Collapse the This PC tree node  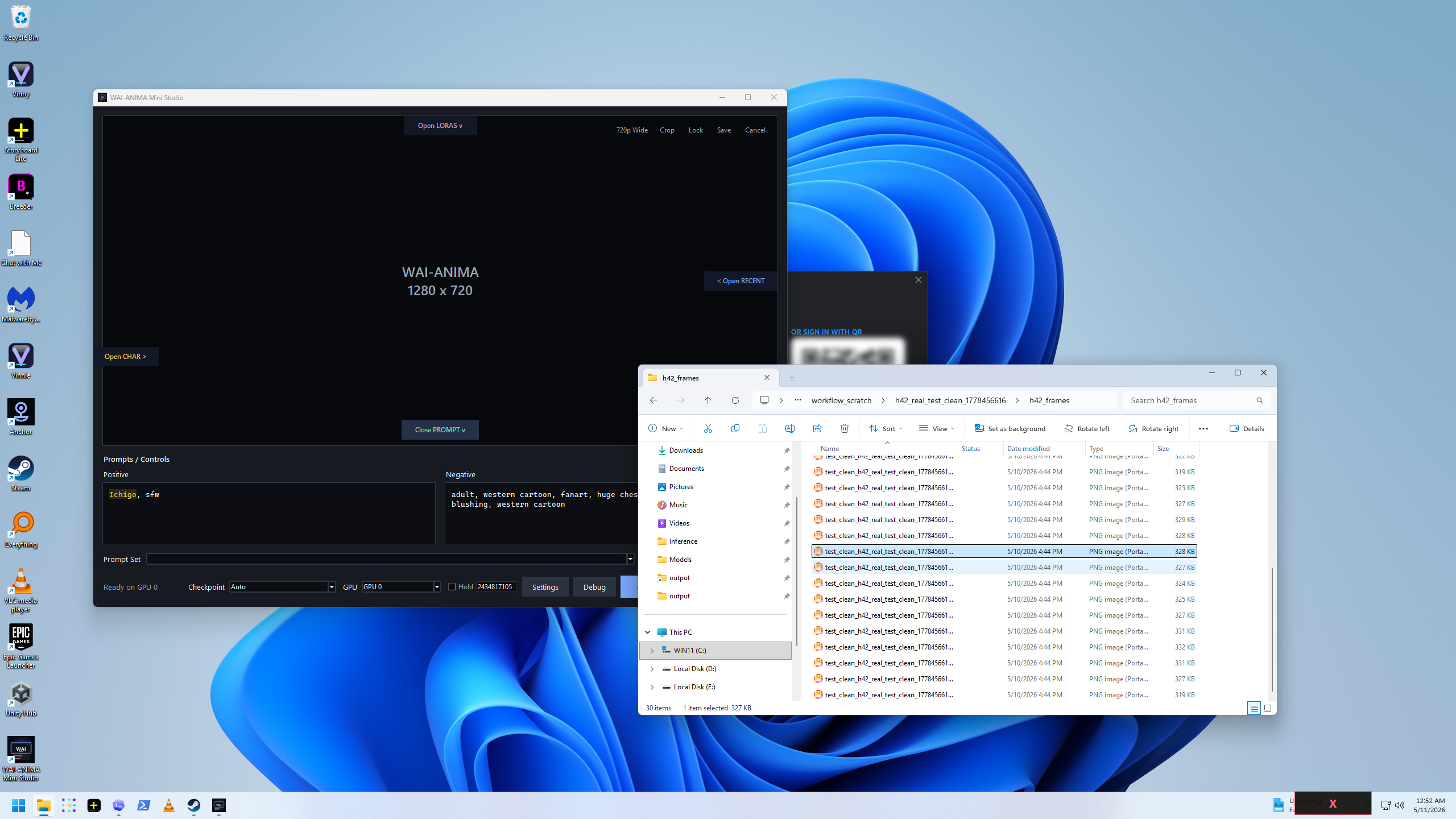point(648,632)
